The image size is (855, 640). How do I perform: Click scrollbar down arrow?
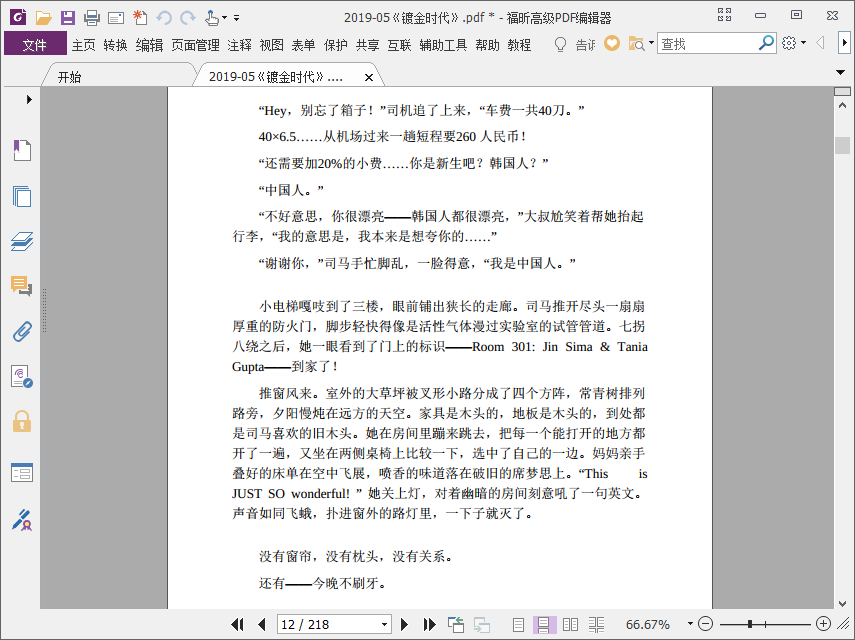tap(842, 603)
